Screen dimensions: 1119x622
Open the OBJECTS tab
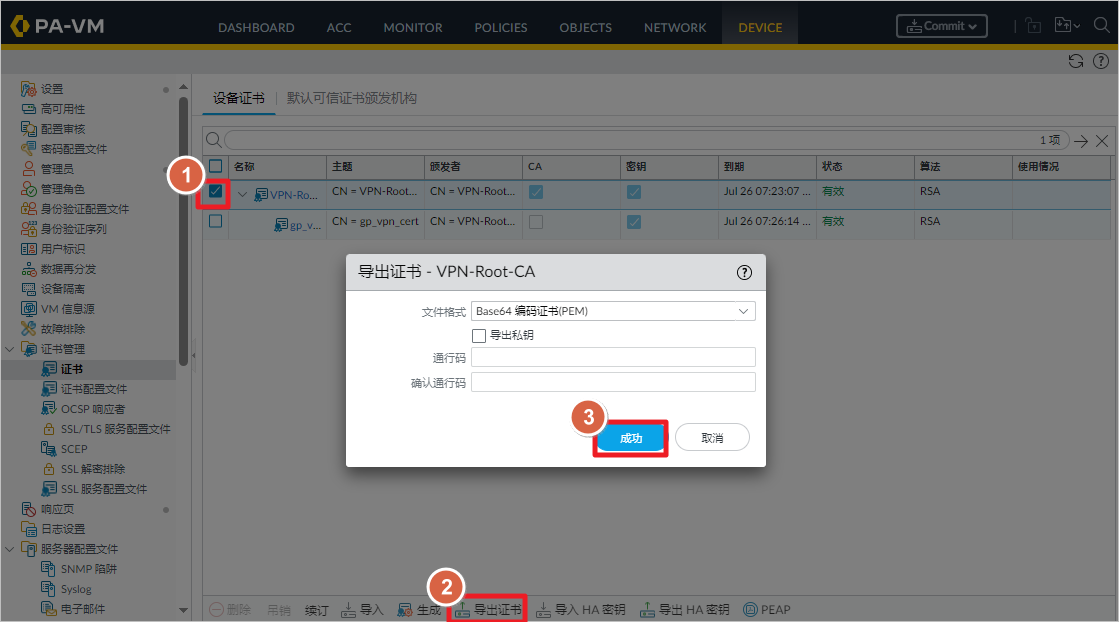[585, 28]
